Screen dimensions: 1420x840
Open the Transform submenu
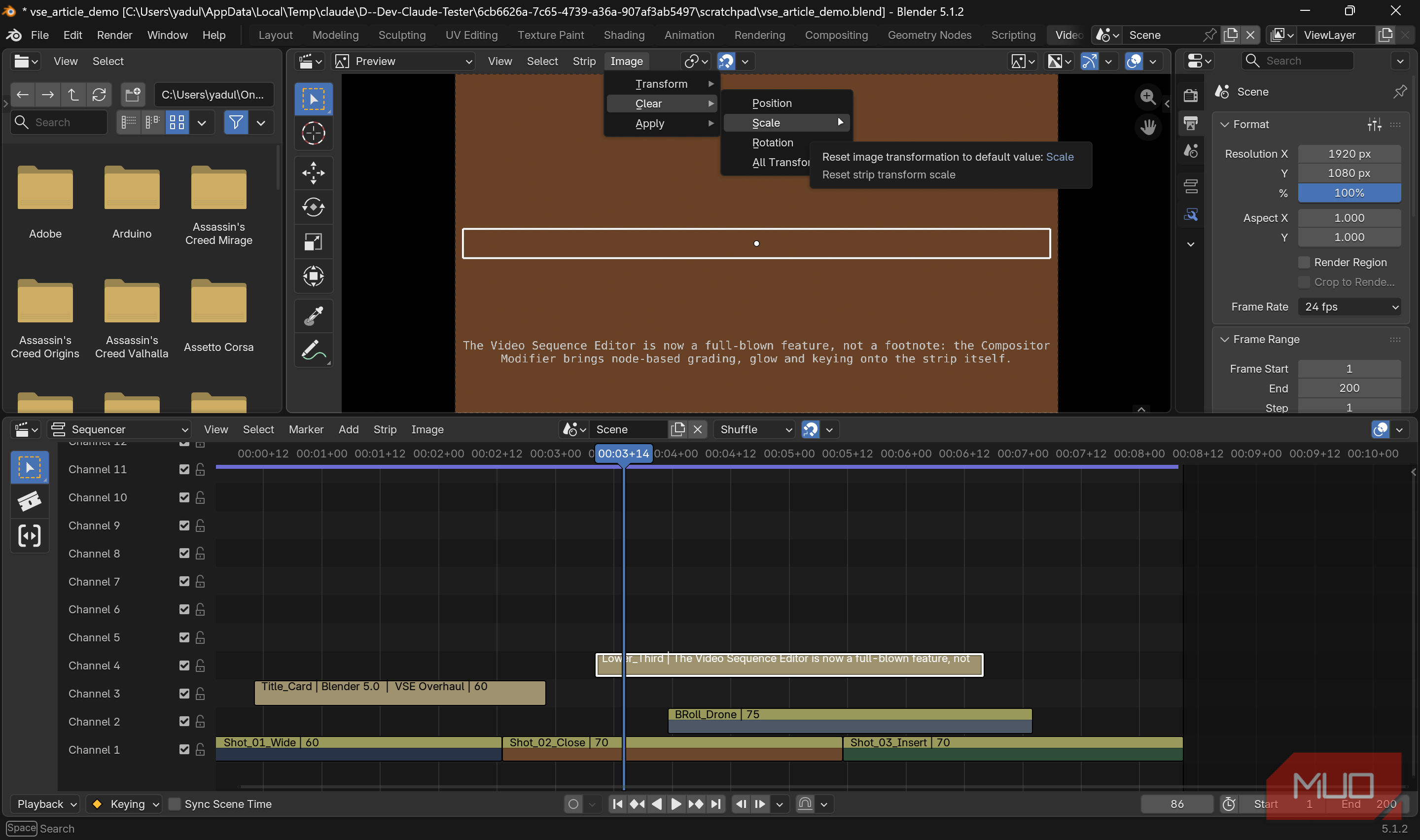coord(662,84)
